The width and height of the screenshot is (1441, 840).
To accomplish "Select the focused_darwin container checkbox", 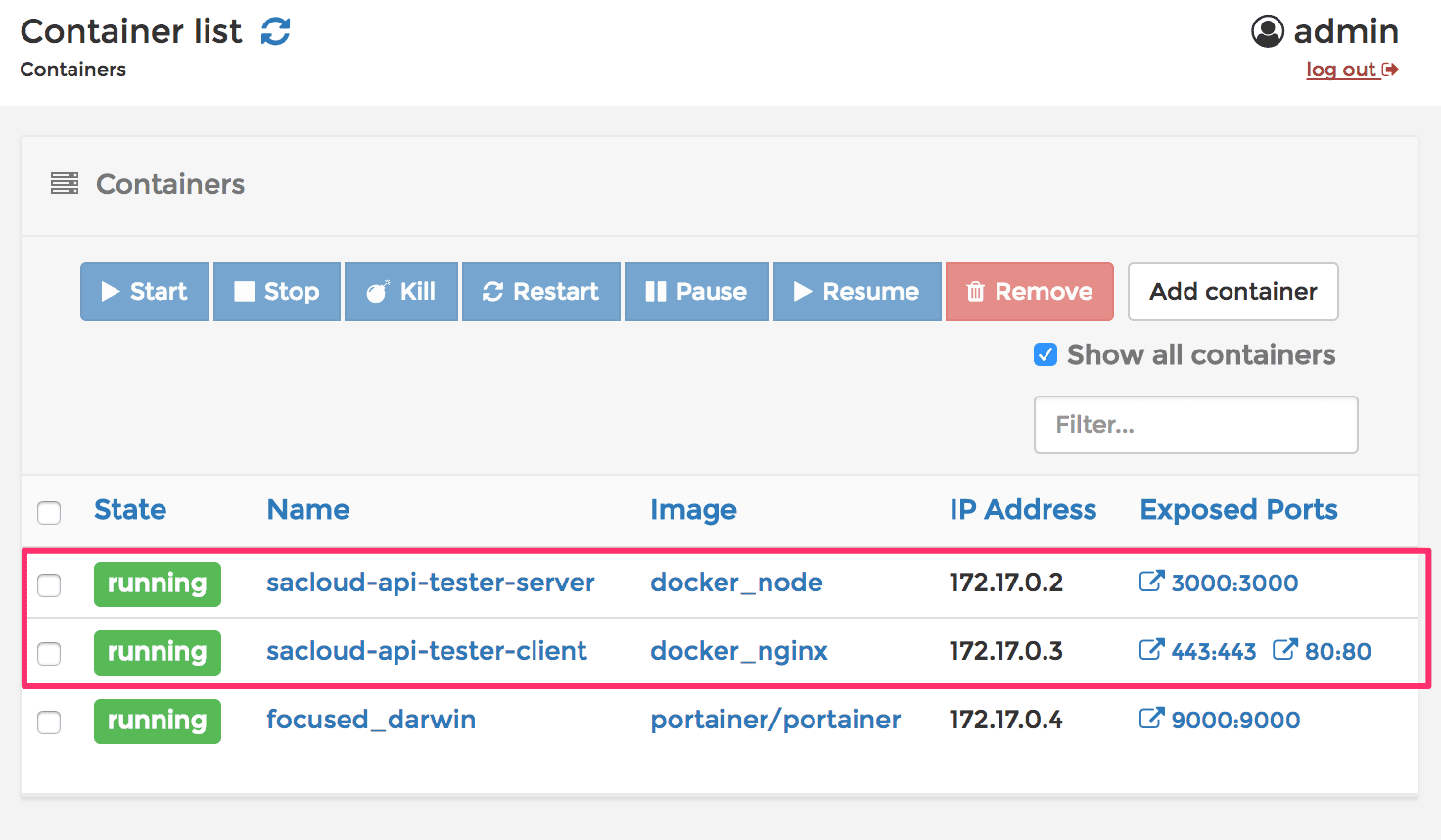I will 49,723.
